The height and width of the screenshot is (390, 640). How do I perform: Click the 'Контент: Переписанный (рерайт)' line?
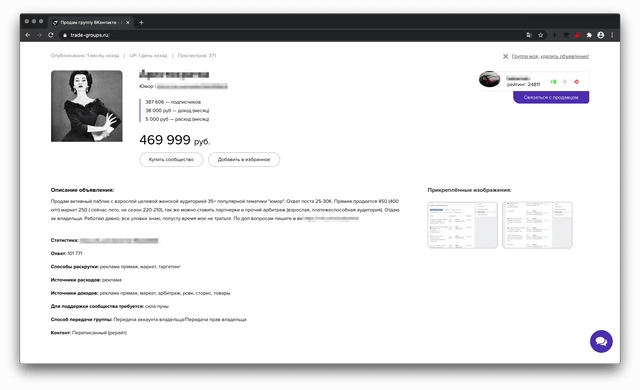(x=89, y=332)
